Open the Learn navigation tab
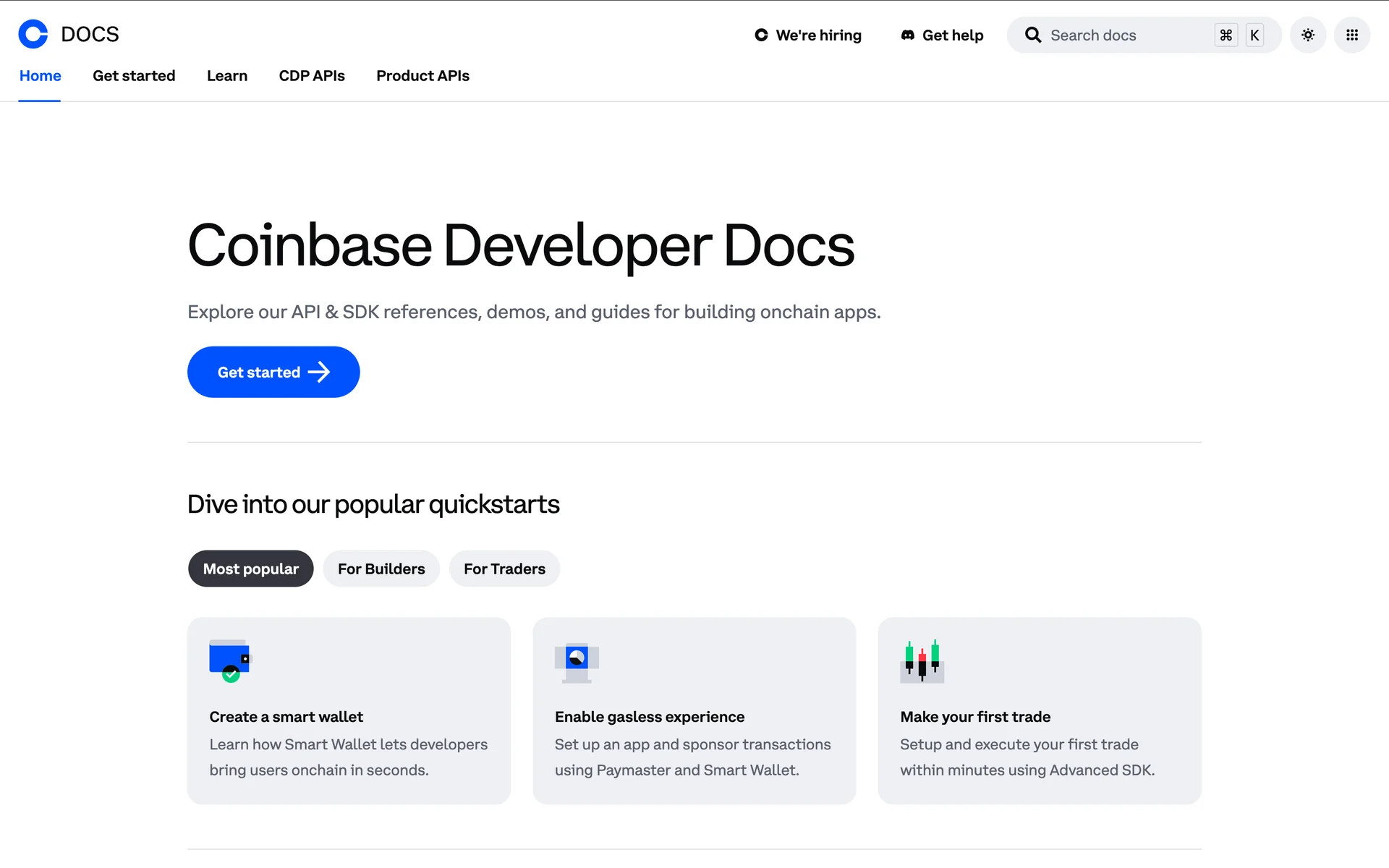 [x=227, y=76]
